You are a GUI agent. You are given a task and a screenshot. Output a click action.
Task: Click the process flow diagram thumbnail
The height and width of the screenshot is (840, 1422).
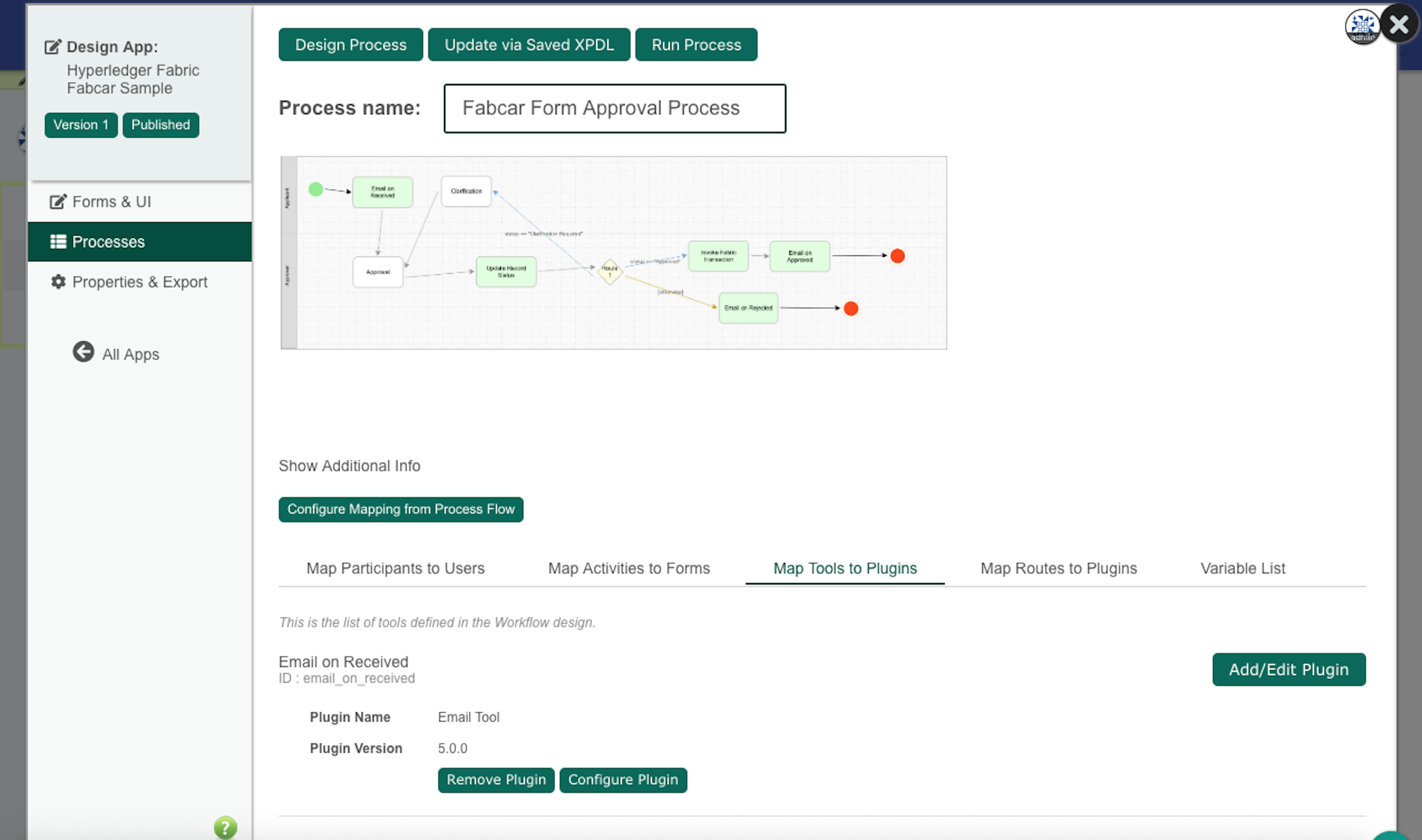click(613, 252)
